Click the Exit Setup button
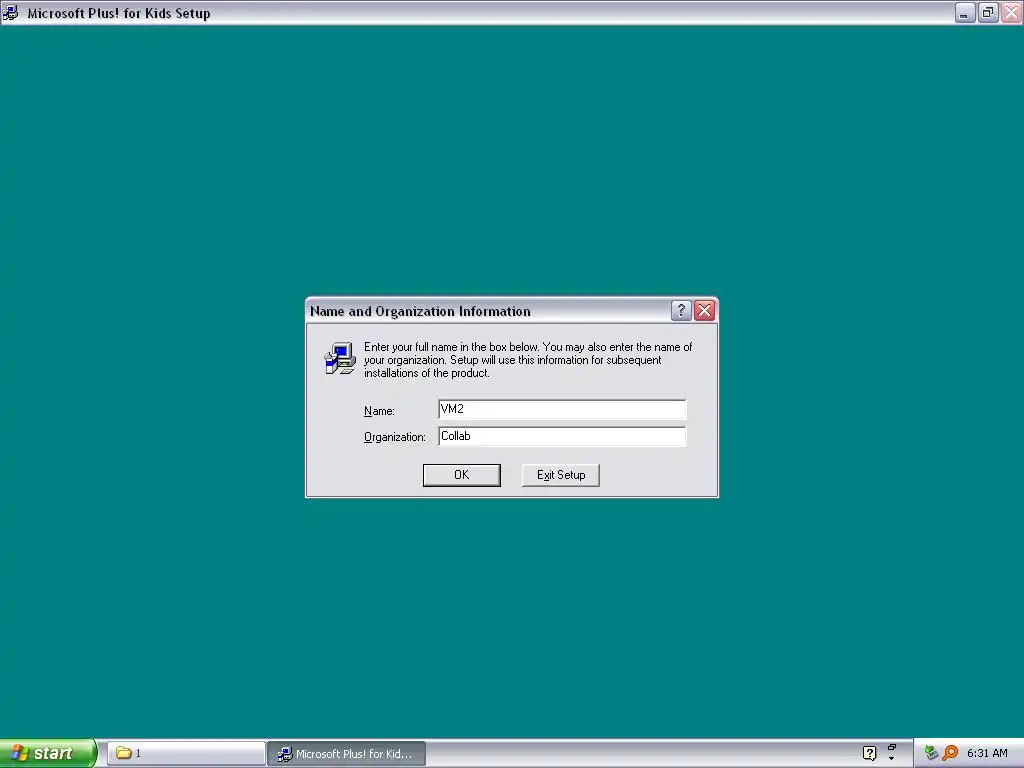The width and height of the screenshot is (1024, 768). (560, 475)
